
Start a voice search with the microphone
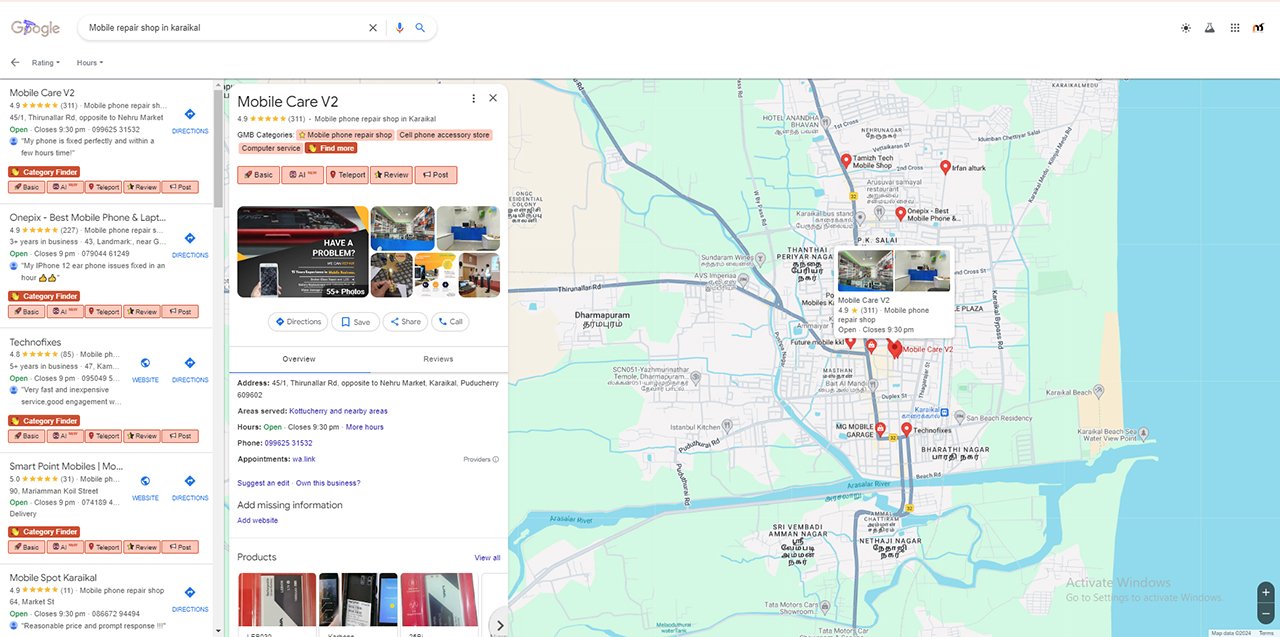tap(400, 28)
